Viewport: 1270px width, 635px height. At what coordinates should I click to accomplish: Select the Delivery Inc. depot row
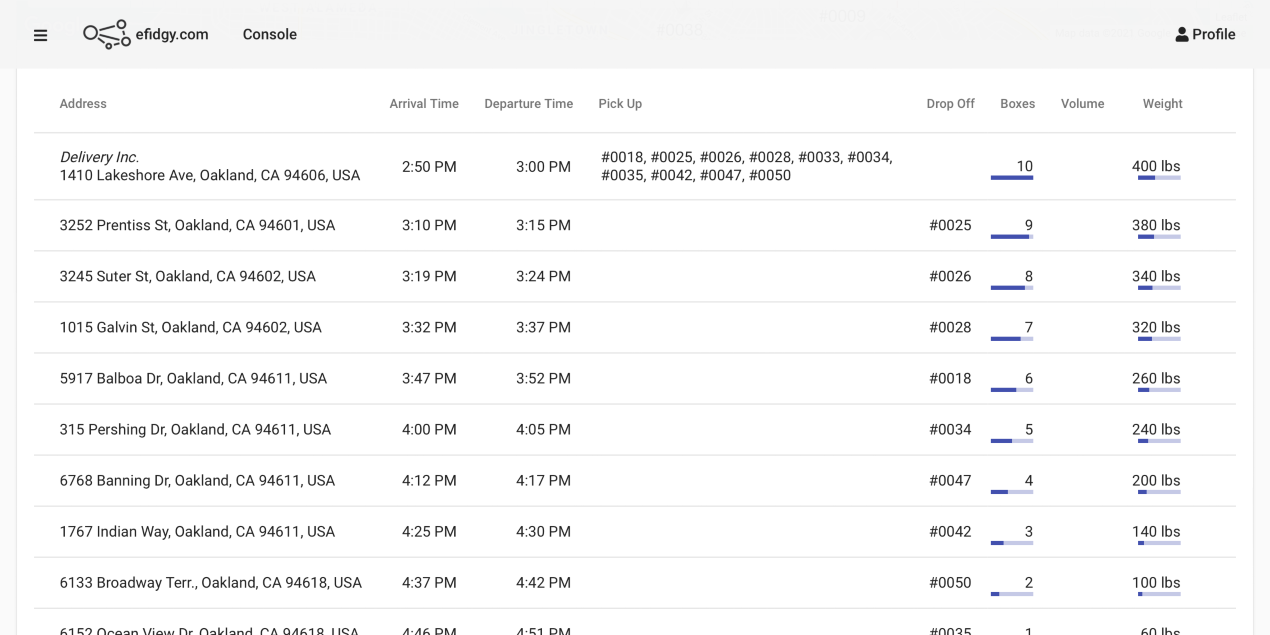click(209, 167)
